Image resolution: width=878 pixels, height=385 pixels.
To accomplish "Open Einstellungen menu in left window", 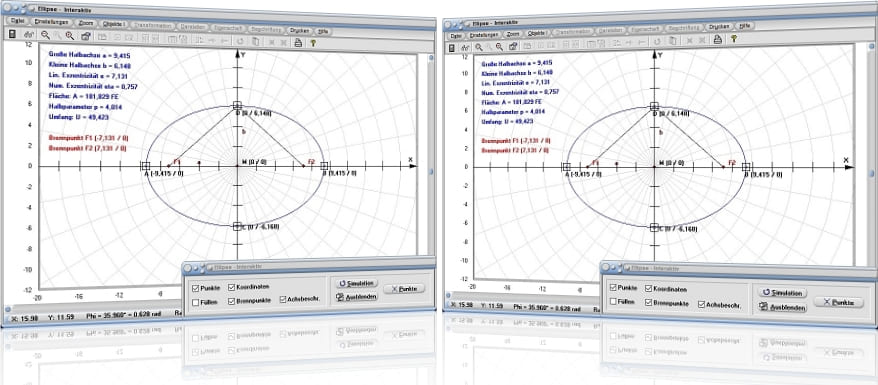I will [51, 22].
